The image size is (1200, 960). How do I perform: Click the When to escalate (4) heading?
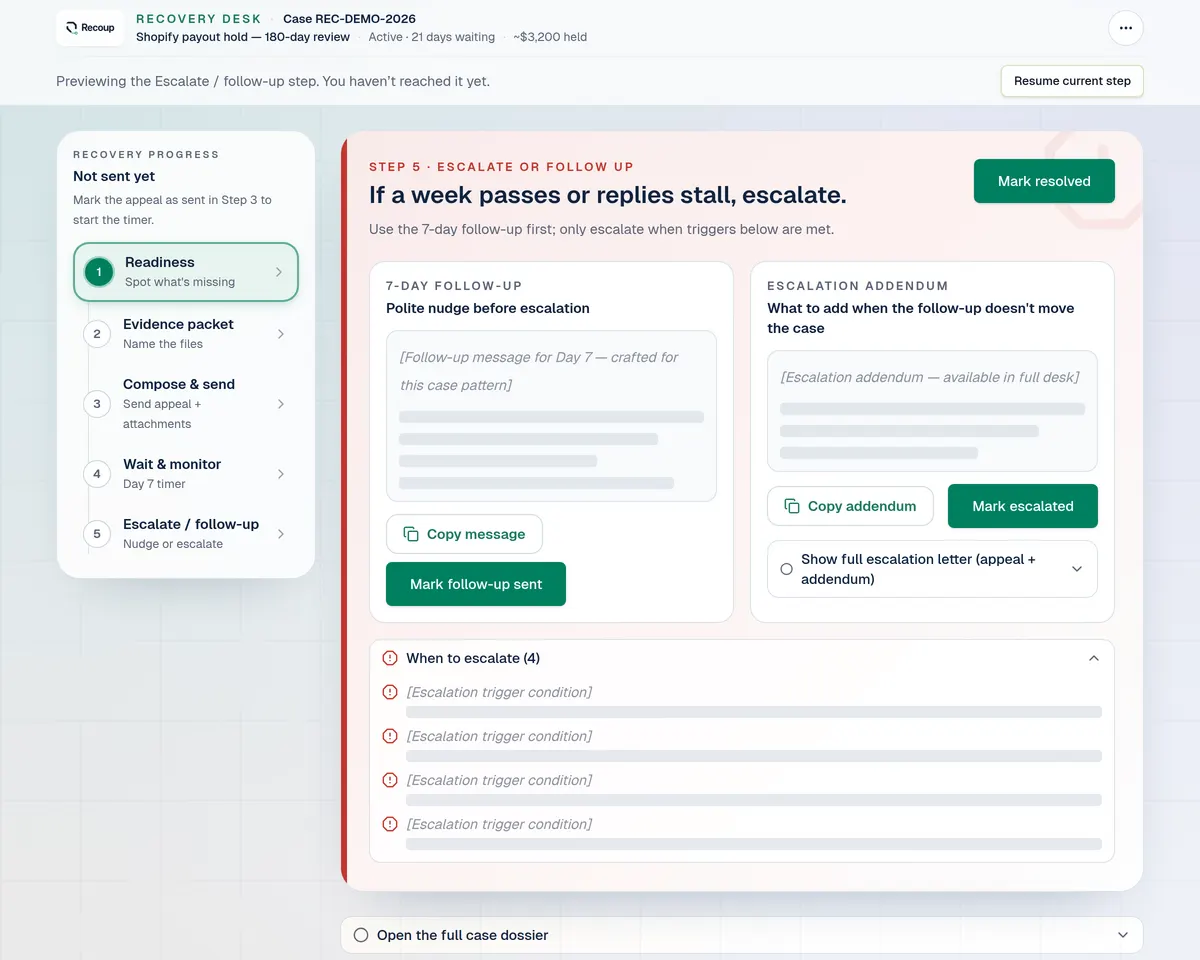tap(473, 658)
